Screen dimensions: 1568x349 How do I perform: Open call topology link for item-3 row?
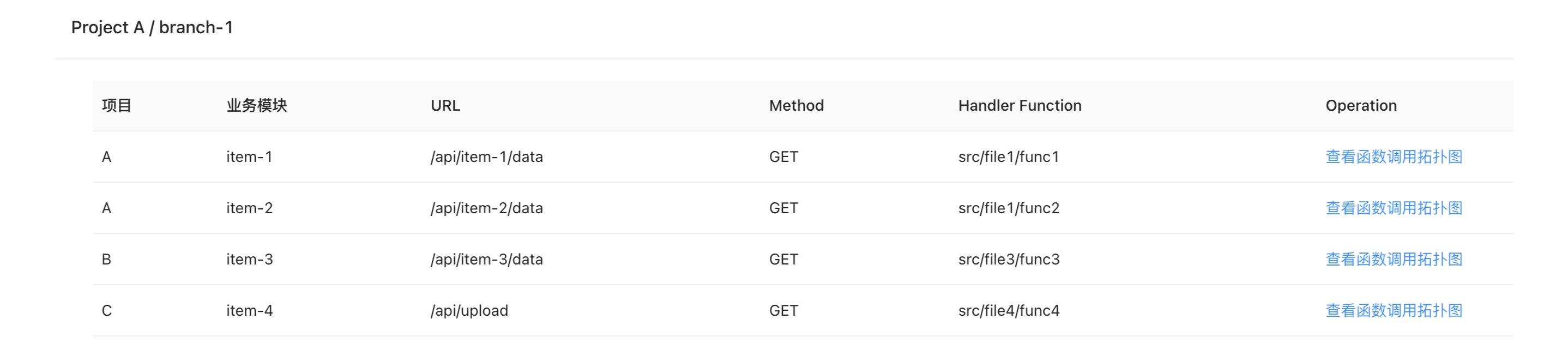tap(1394, 259)
